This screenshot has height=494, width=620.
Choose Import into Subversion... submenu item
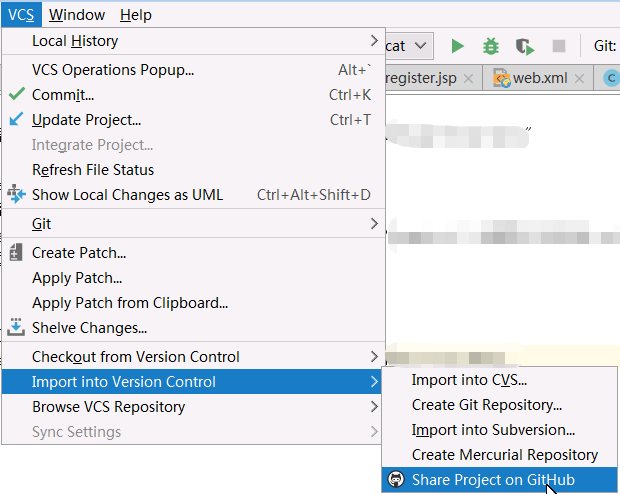pyautogui.click(x=499, y=430)
